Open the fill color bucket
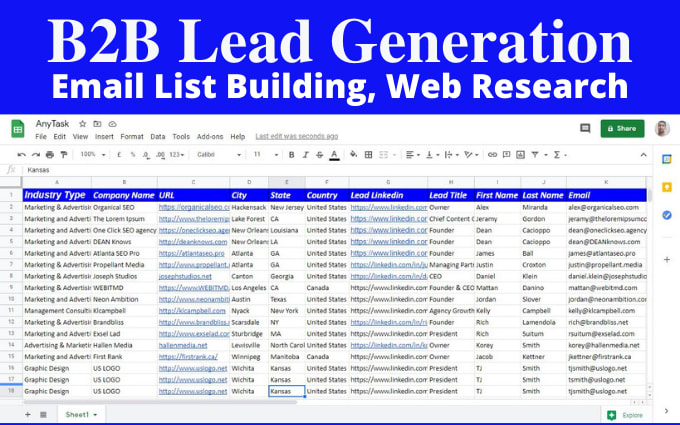The width and height of the screenshot is (680, 425). pyautogui.click(x=353, y=154)
